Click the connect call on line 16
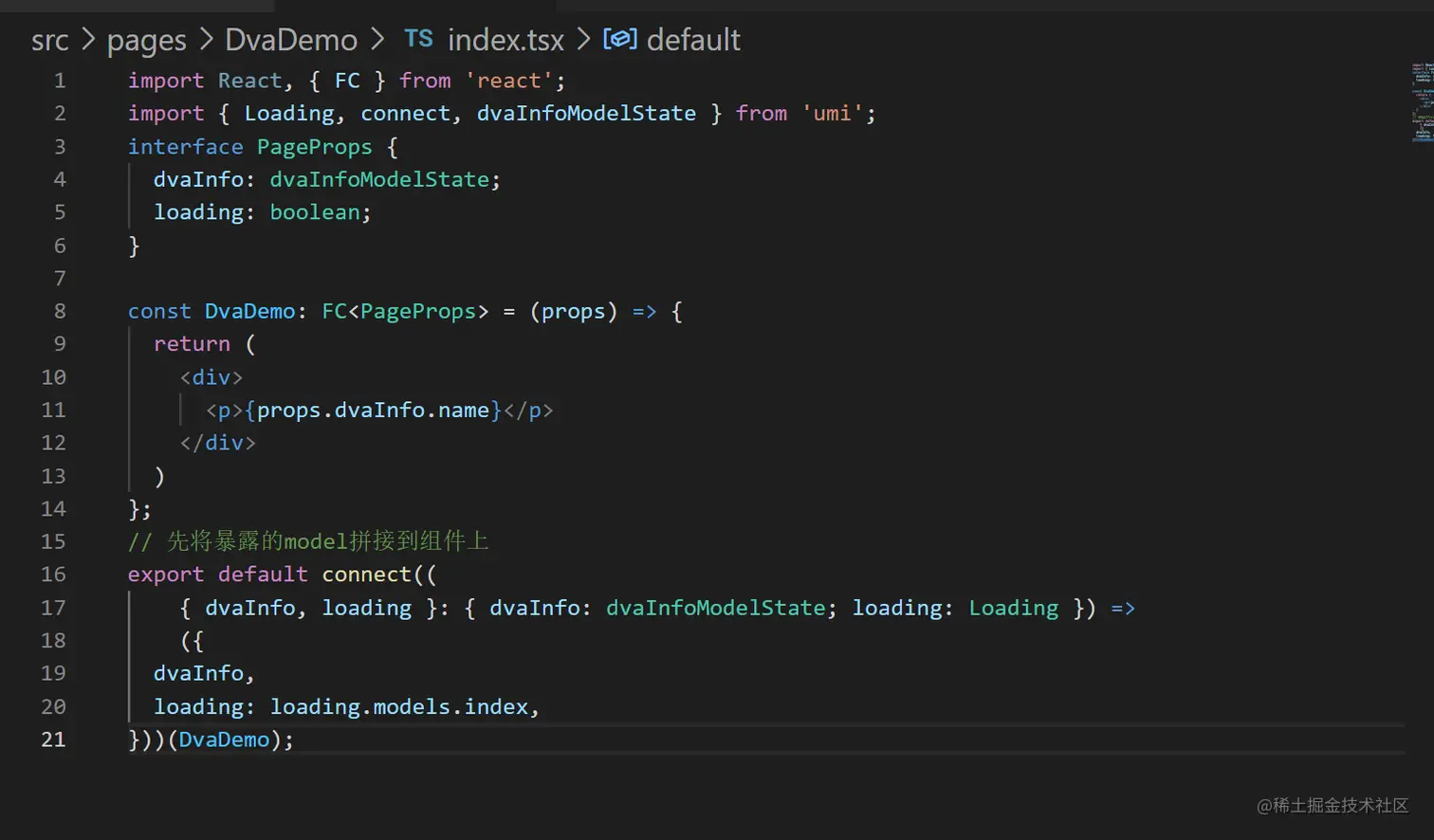 click(x=366, y=575)
